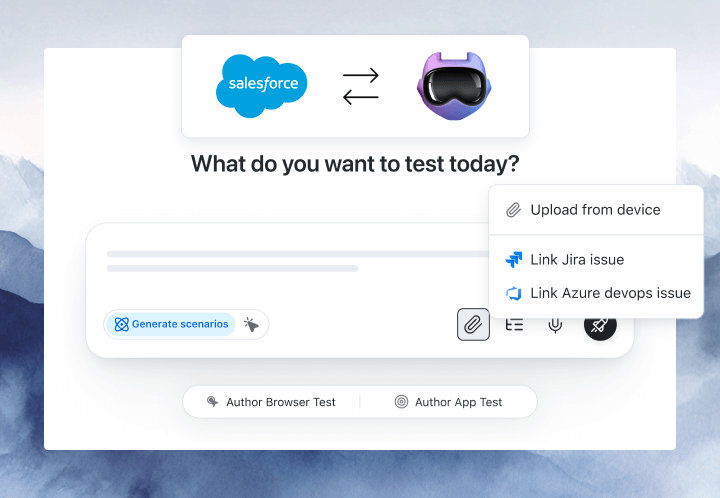
Task: Open Author Browser Test
Action: pyautogui.click(x=271, y=402)
